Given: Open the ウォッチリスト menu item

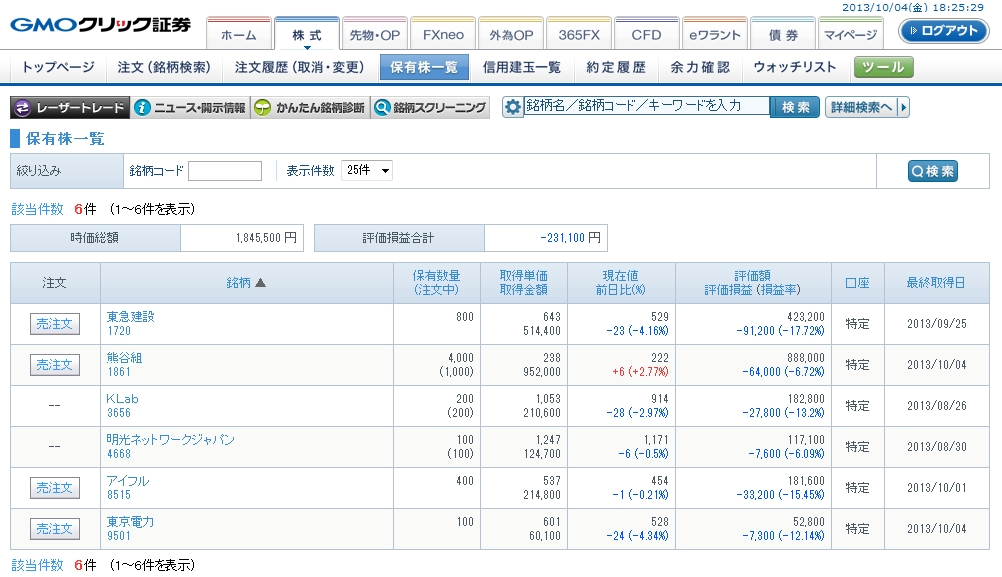Looking at the screenshot, I should pyautogui.click(x=795, y=67).
